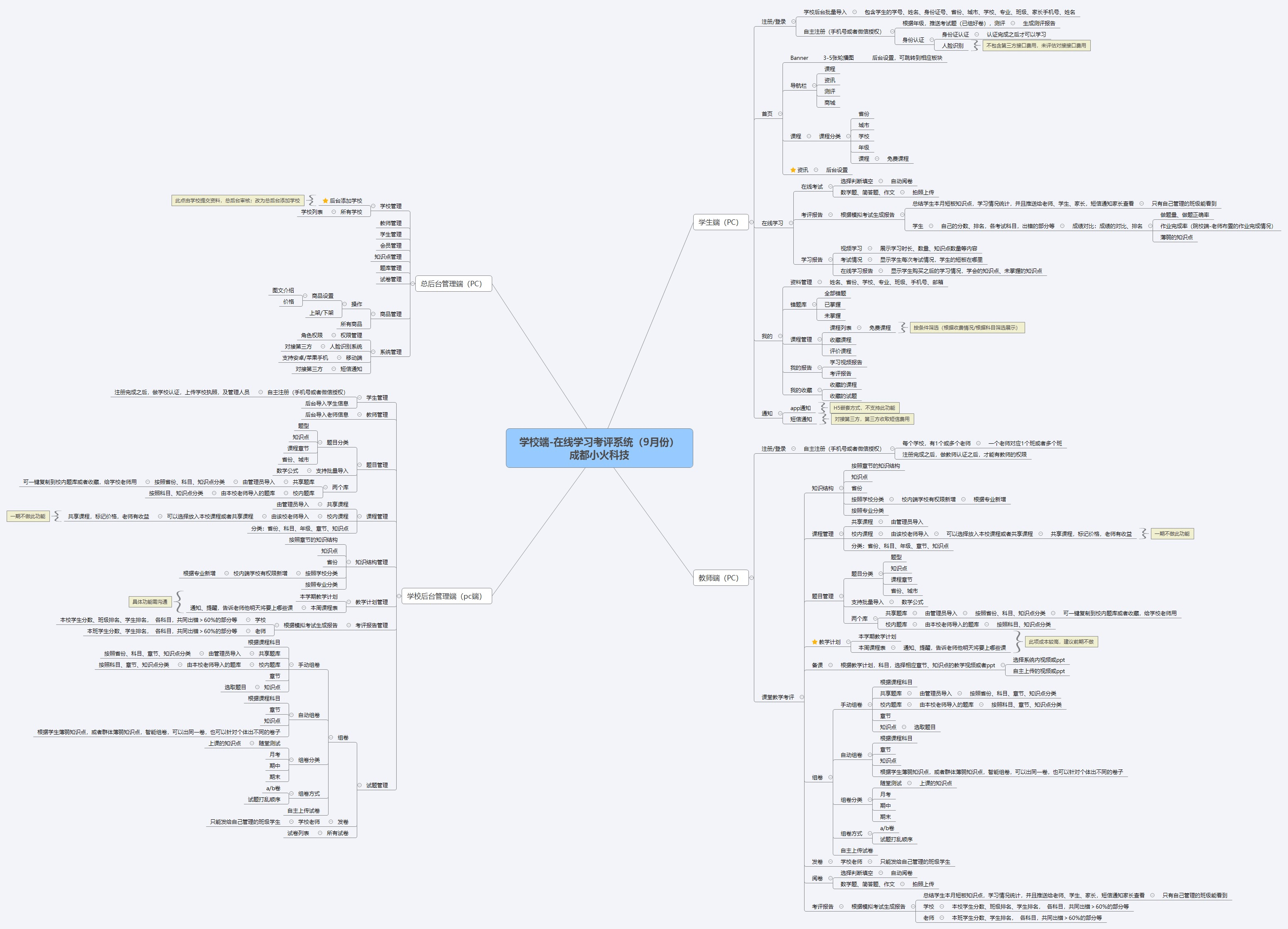Click the 具体功能需沟通 callout note
This screenshot has width=1288, height=929.
[x=150, y=602]
